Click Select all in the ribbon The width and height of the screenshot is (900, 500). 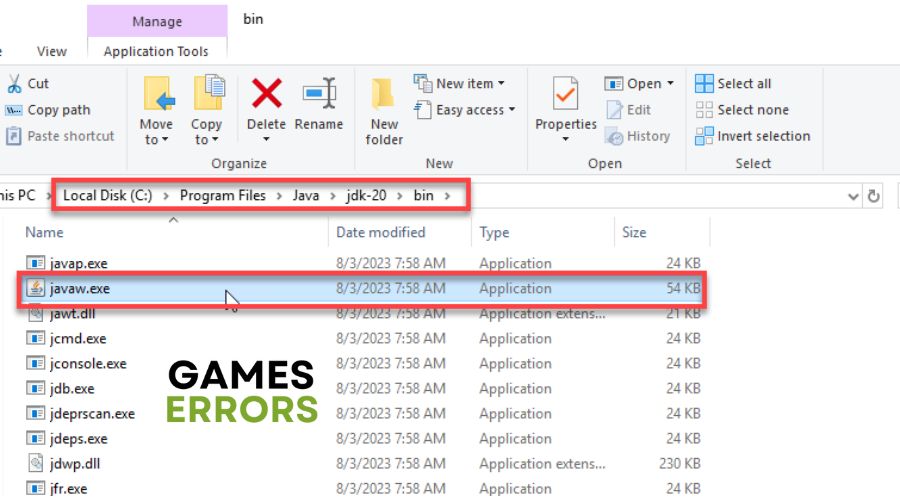(734, 83)
